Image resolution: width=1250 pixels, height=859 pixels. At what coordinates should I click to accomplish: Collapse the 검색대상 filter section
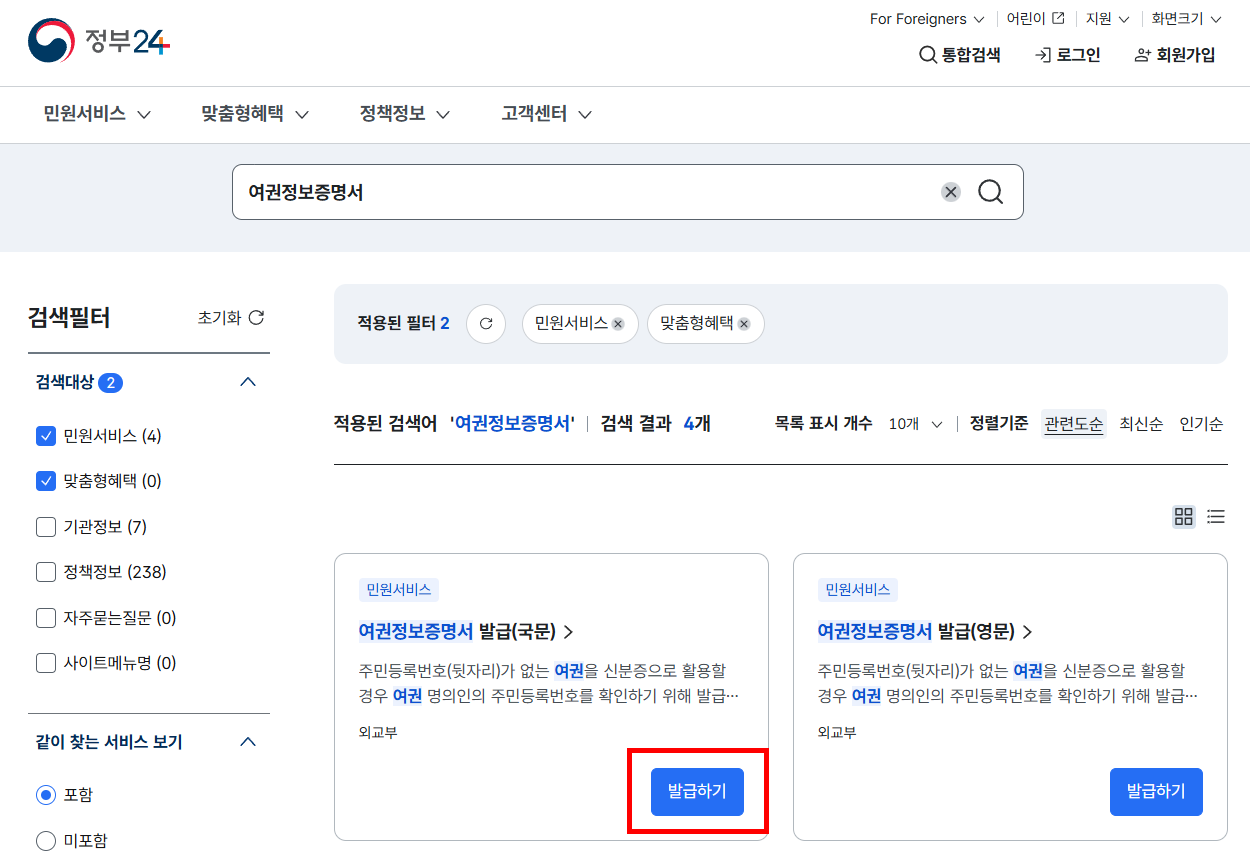(249, 382)
